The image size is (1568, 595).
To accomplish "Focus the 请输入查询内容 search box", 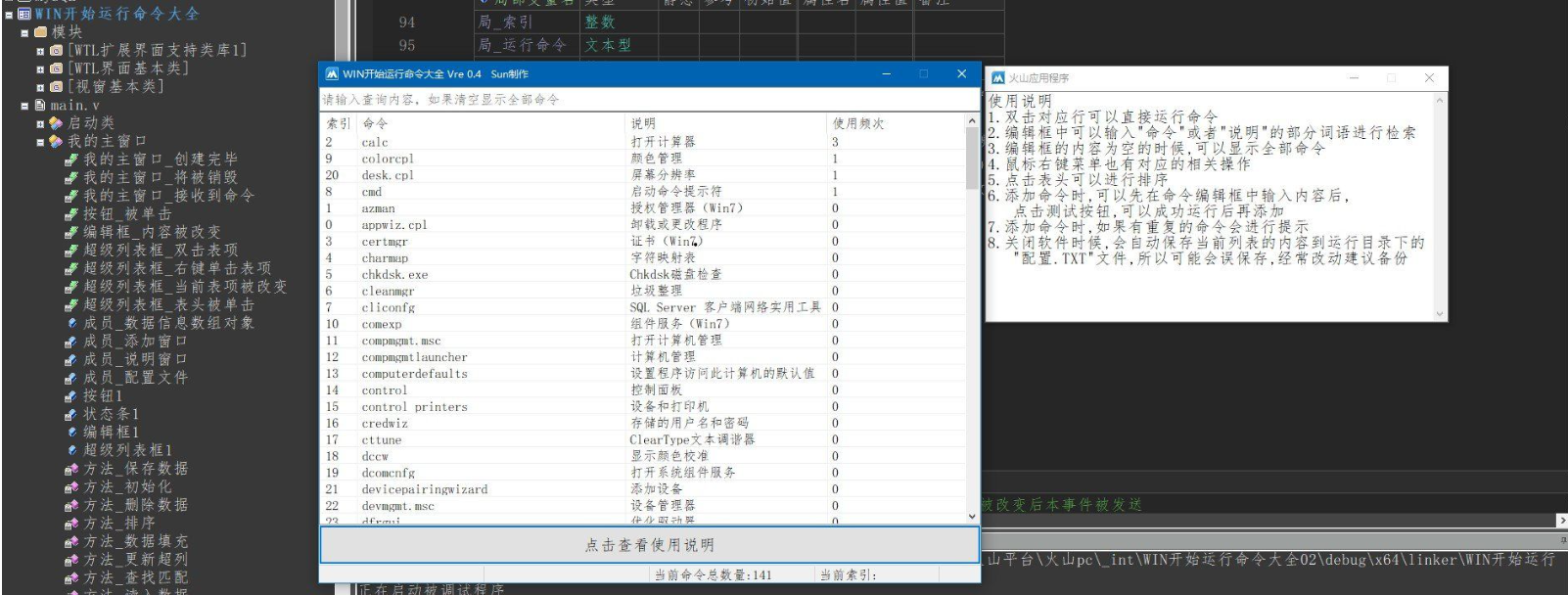I will (650, 100).
